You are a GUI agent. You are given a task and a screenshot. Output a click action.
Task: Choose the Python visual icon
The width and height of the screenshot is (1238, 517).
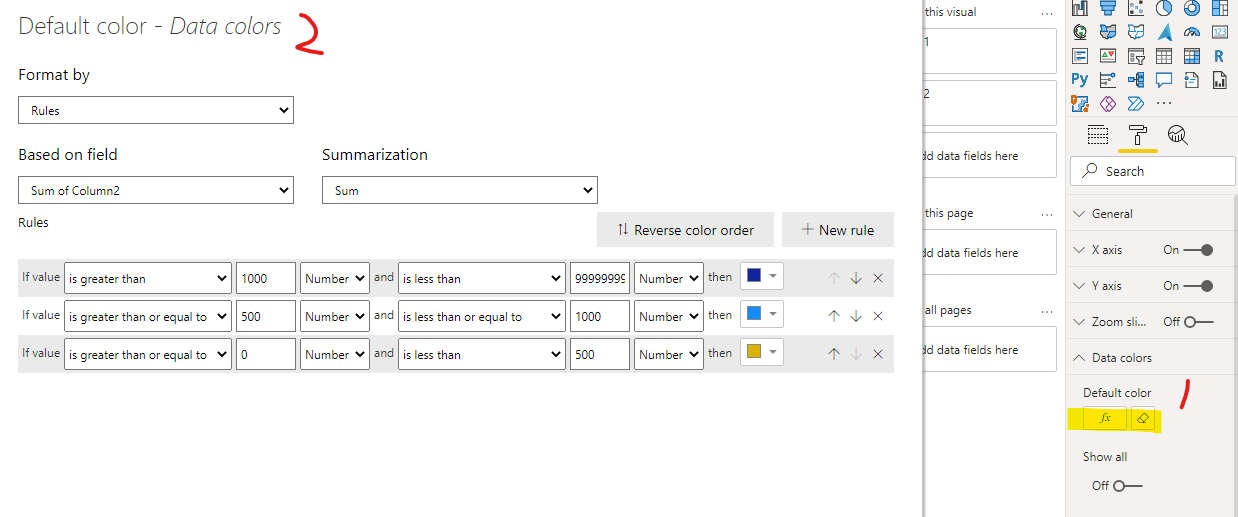pyautogui.click(x=1080, y=80)
